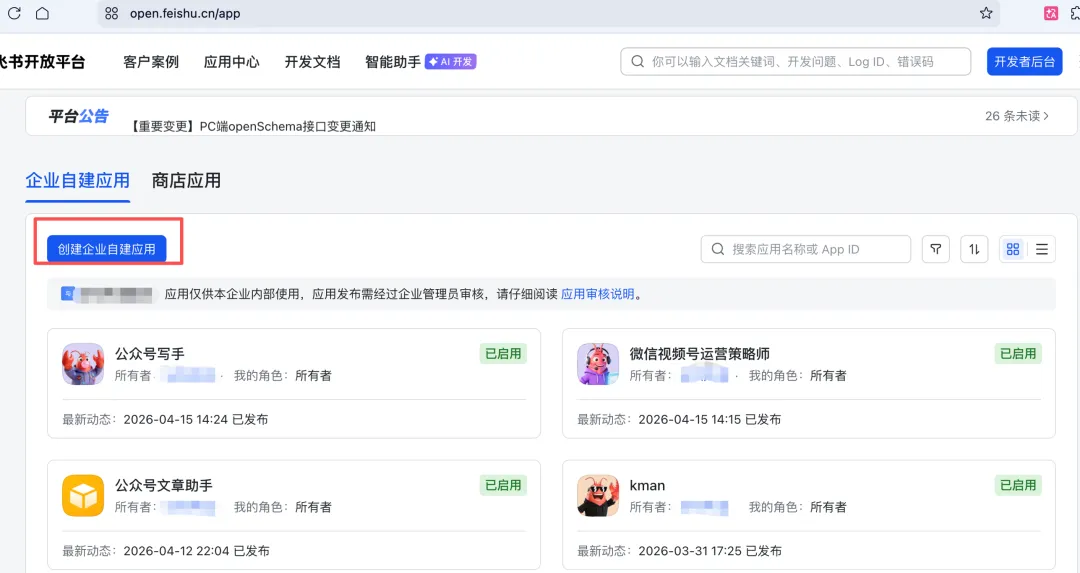Screen dimensions: 1080x573
Task: Click 已启用 status on 公众号写手 card
Action: coord(503,353)
